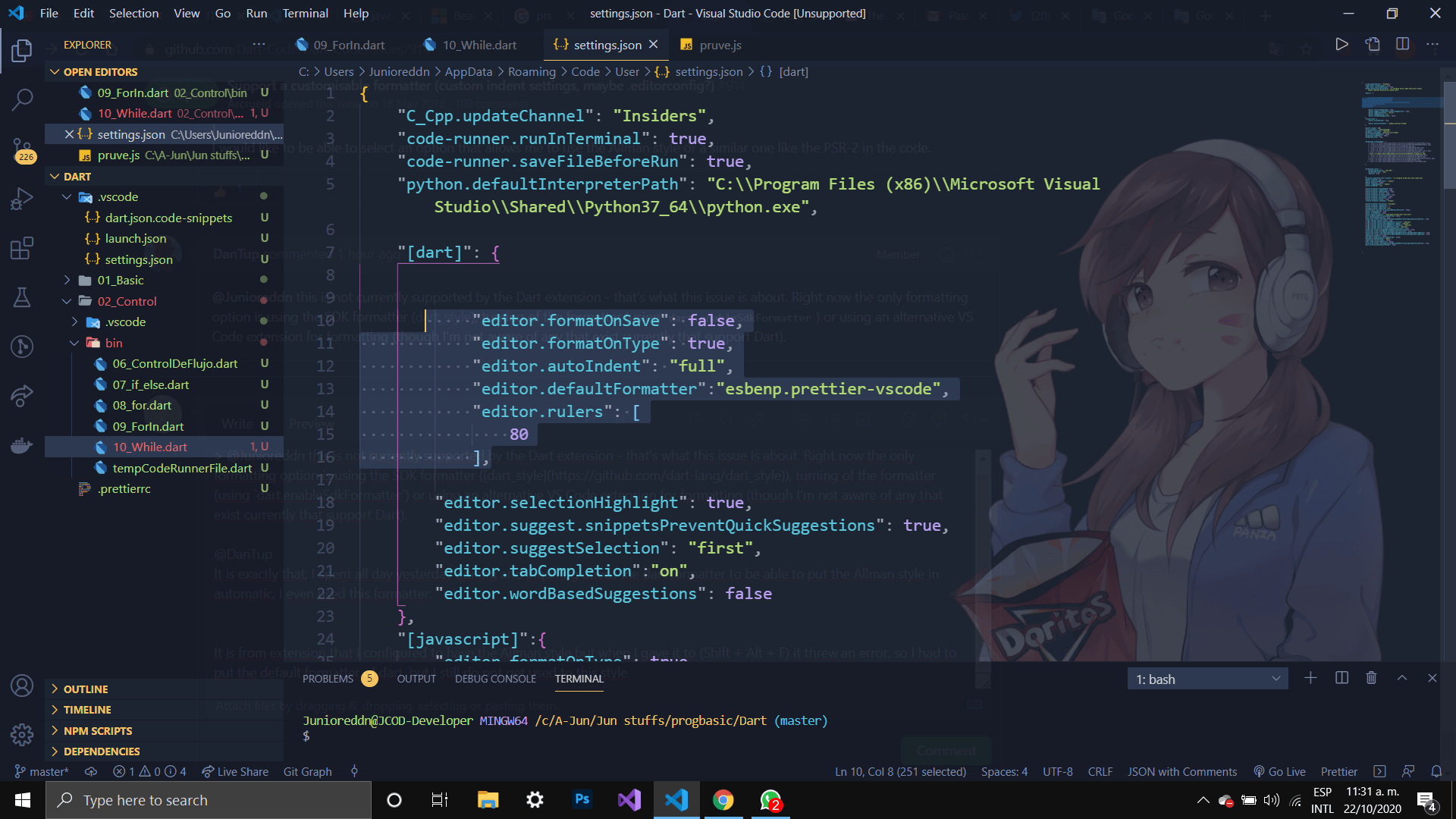Open the Run and Debug view
The height and width of the screenshot is (819, 1456).
click(22, 199)
